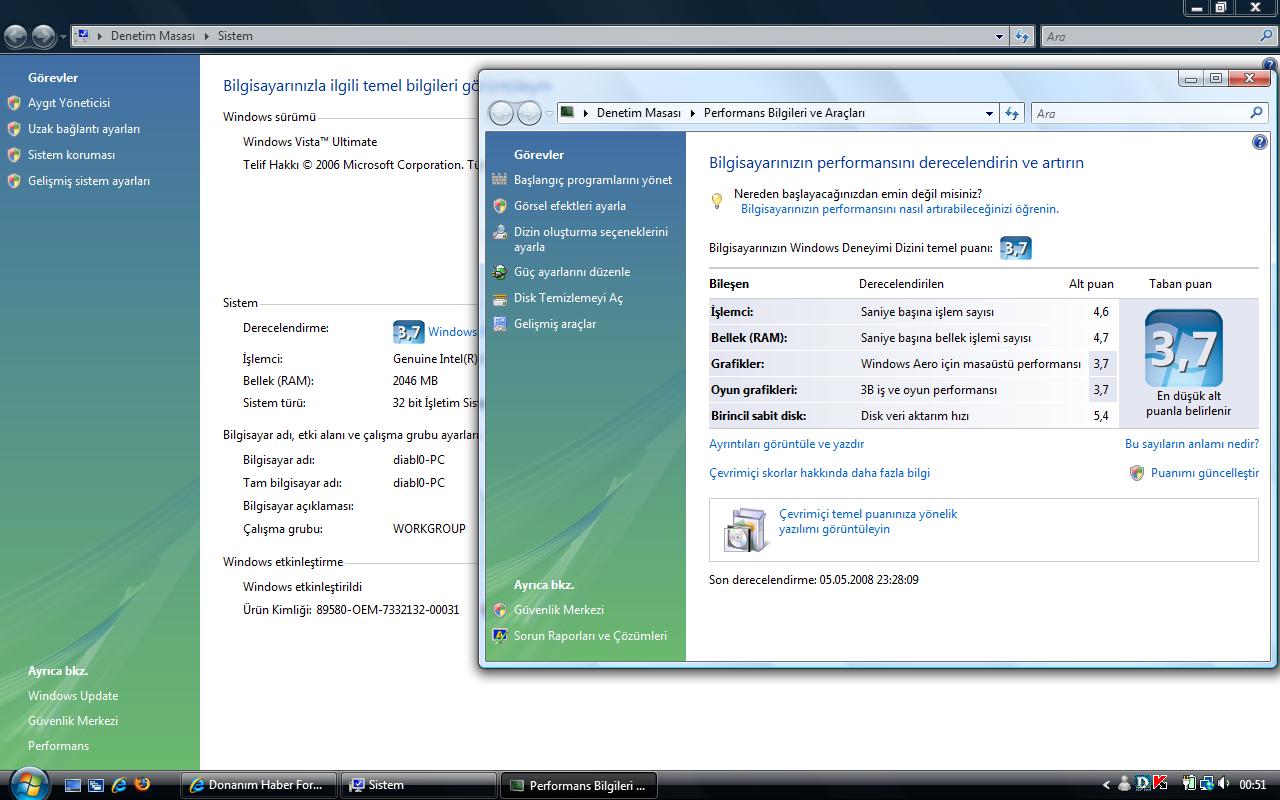Click the power battery tray icon

pyautogui.click(x=1189, y=784)
